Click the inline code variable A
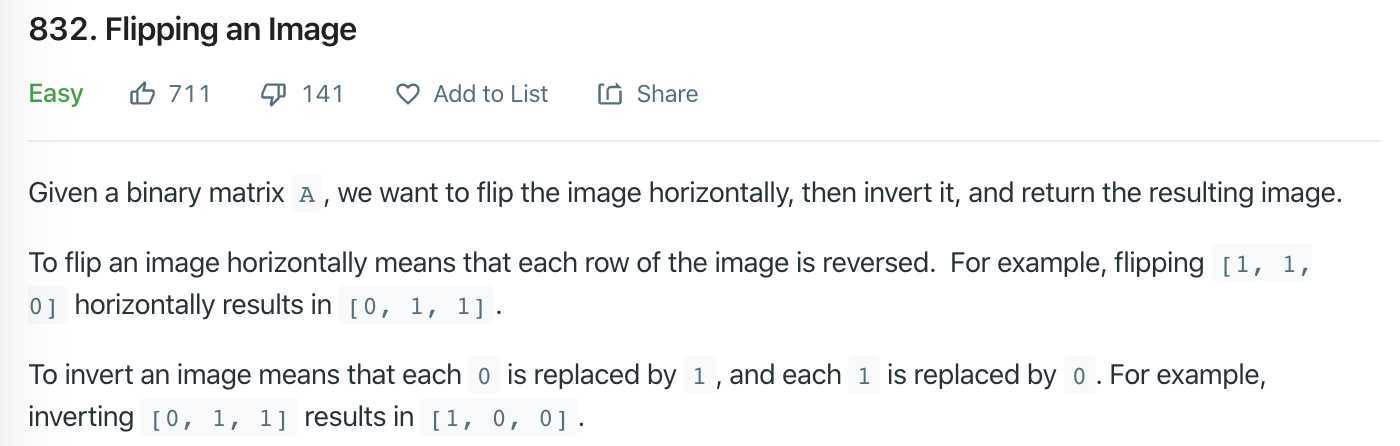 click(x=308, y=194)
